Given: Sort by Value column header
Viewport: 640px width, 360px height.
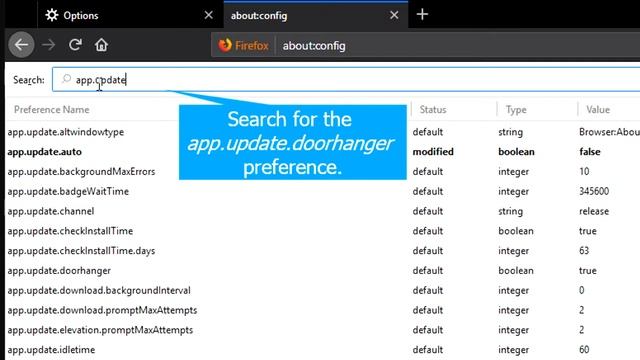Looking at the screenshot, I should tap(598, 109).
